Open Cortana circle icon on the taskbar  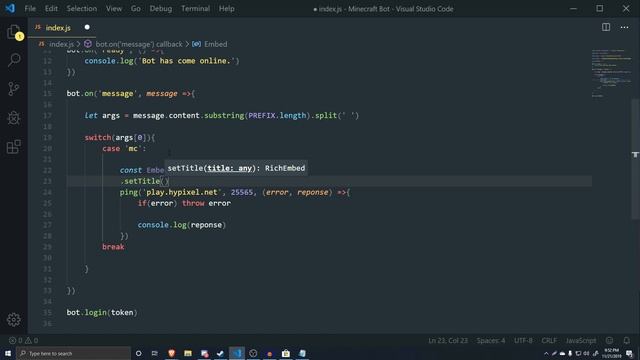[x=138, y=353]
